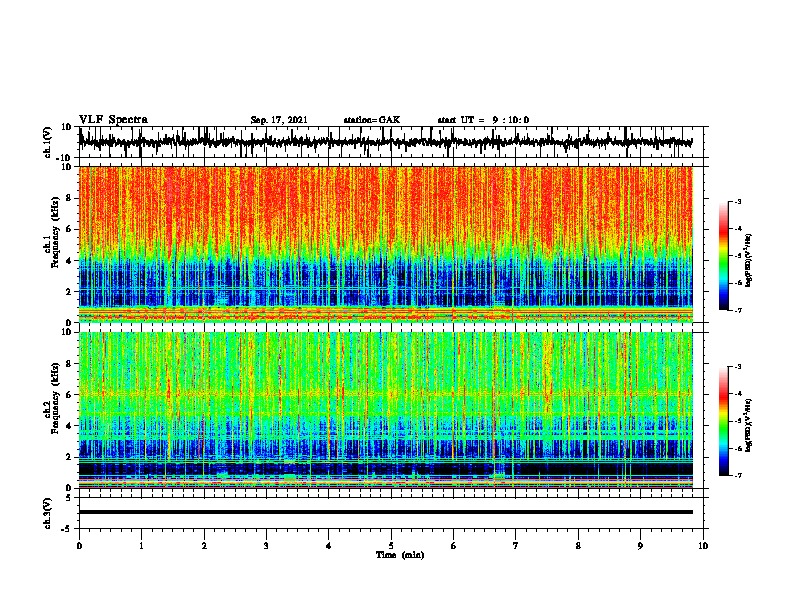Click the log(PSD) label beside ch.1 color bar
The image size is (792, 612).
point(748,261)
